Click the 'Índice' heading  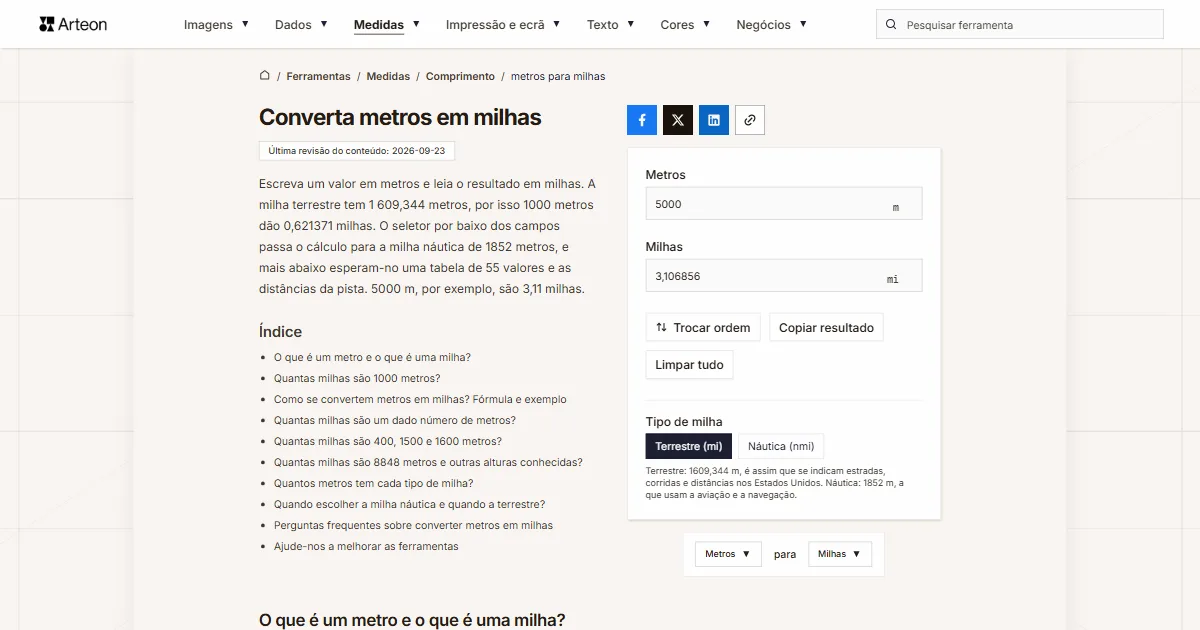coord(280,331)
